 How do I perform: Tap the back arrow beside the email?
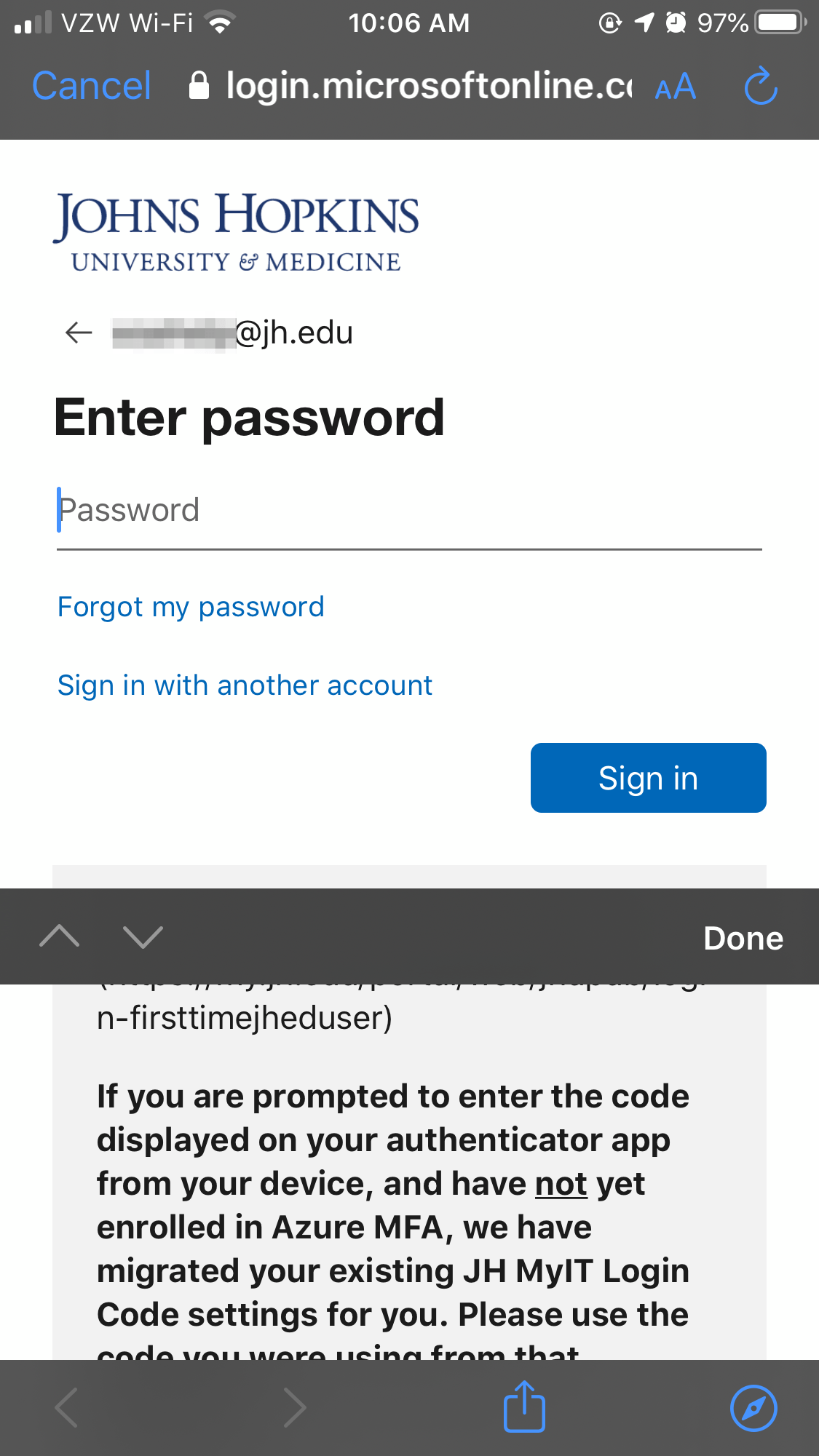79,333
